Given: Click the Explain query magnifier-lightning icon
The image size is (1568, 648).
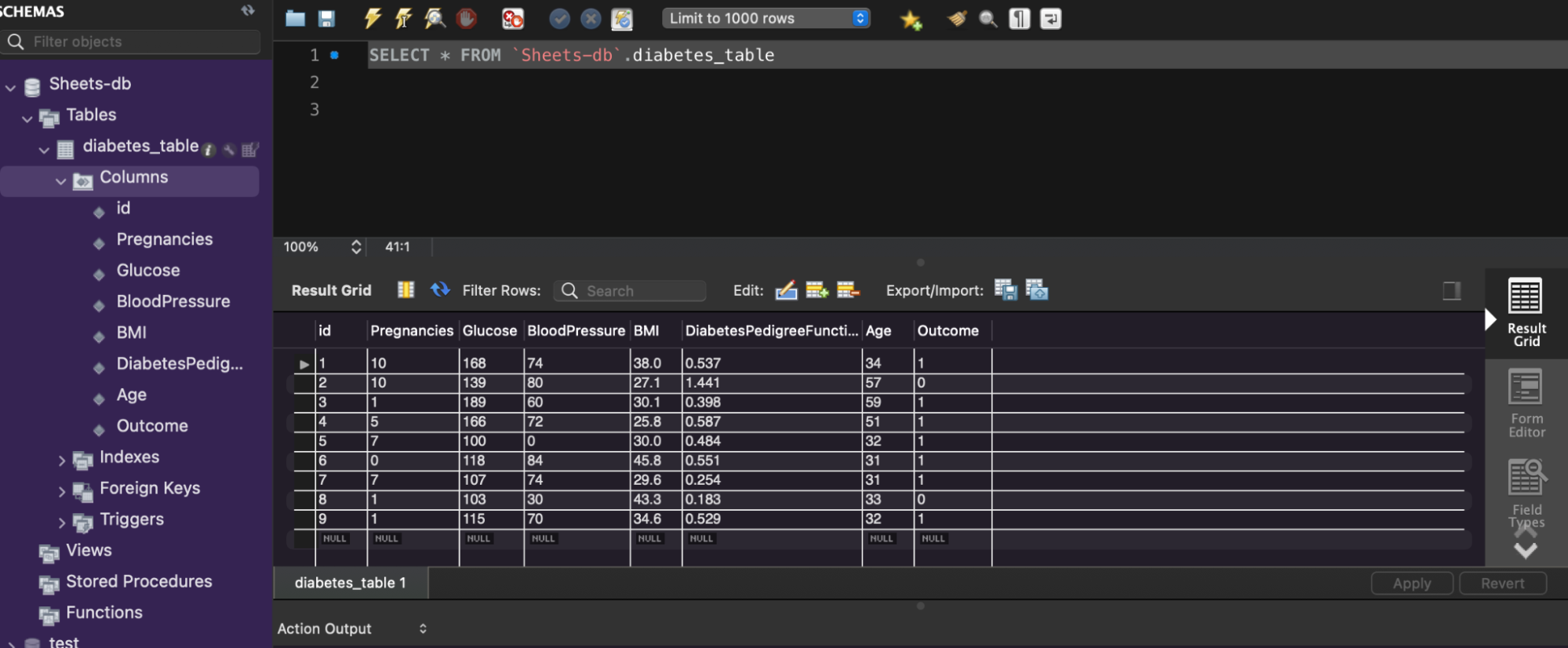Looking at the screenshot, I should tap(435, 18).
